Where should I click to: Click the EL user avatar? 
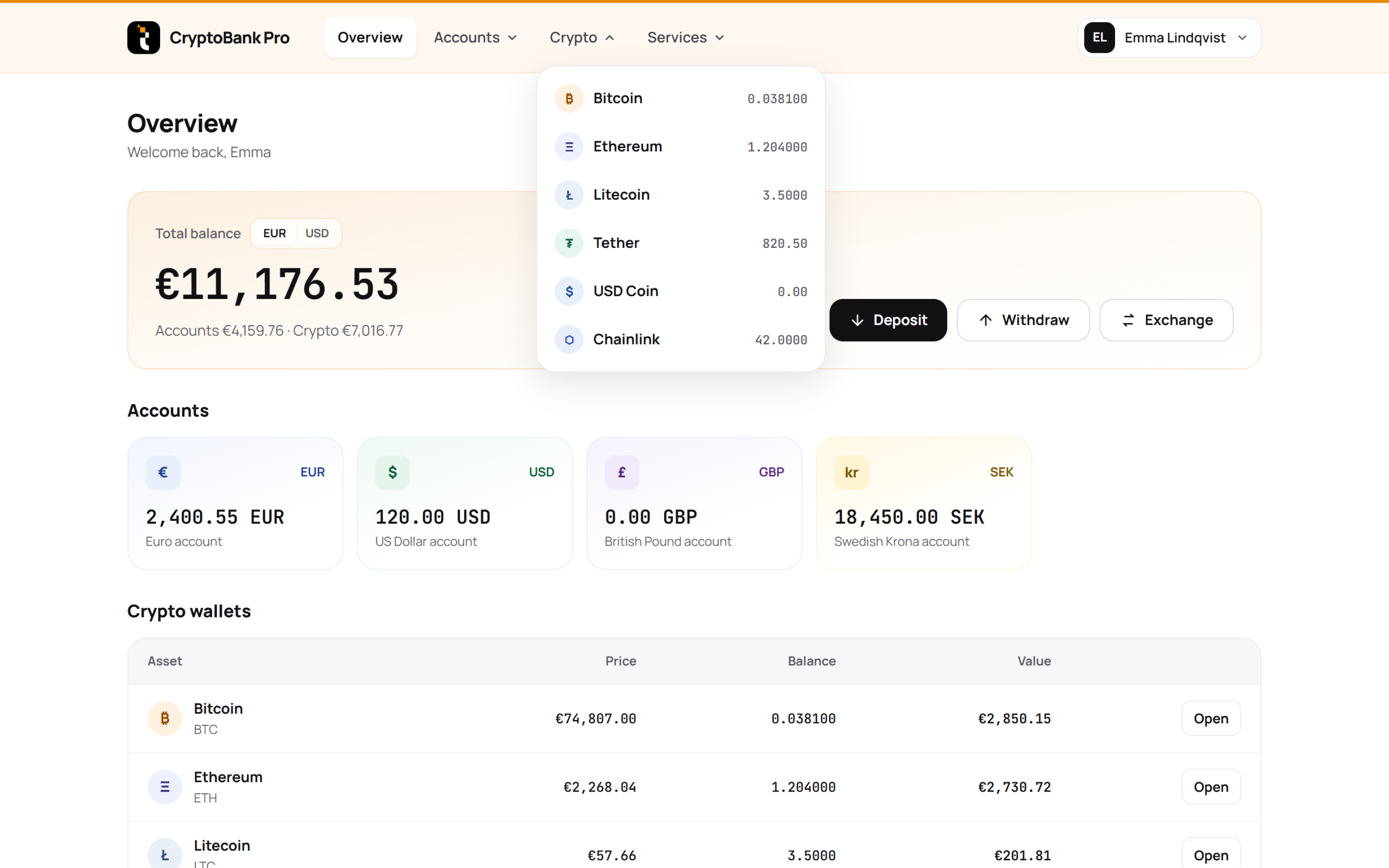tap(1099, 37)
